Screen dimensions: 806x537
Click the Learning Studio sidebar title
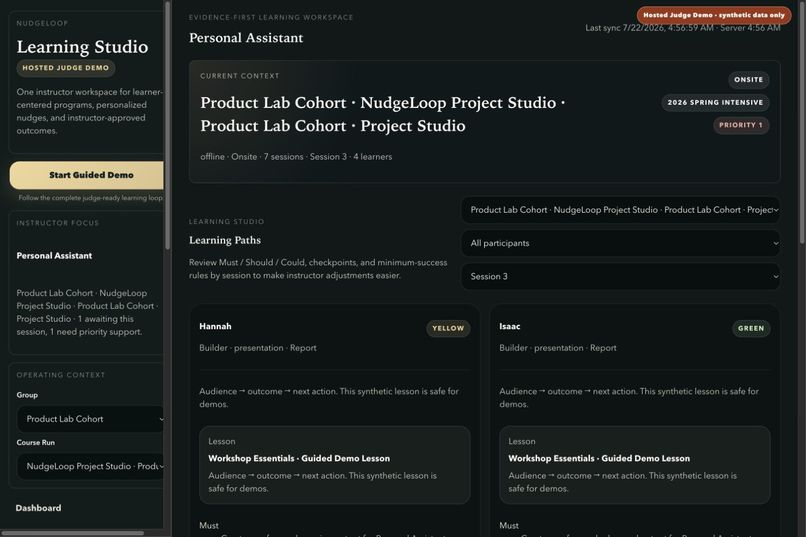pyautogui.click(x=82, y=47)
